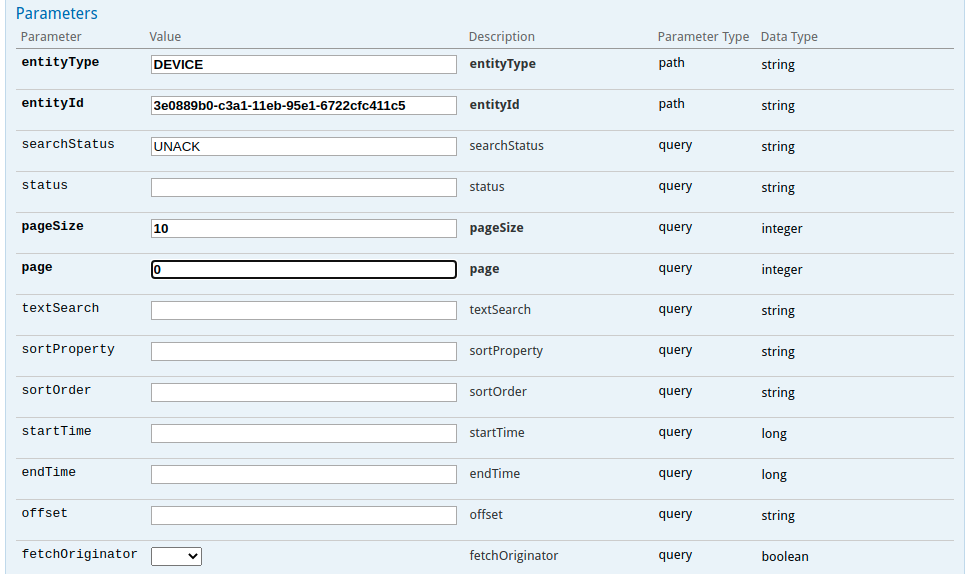Click the Parameter column header

pos(51,36)
